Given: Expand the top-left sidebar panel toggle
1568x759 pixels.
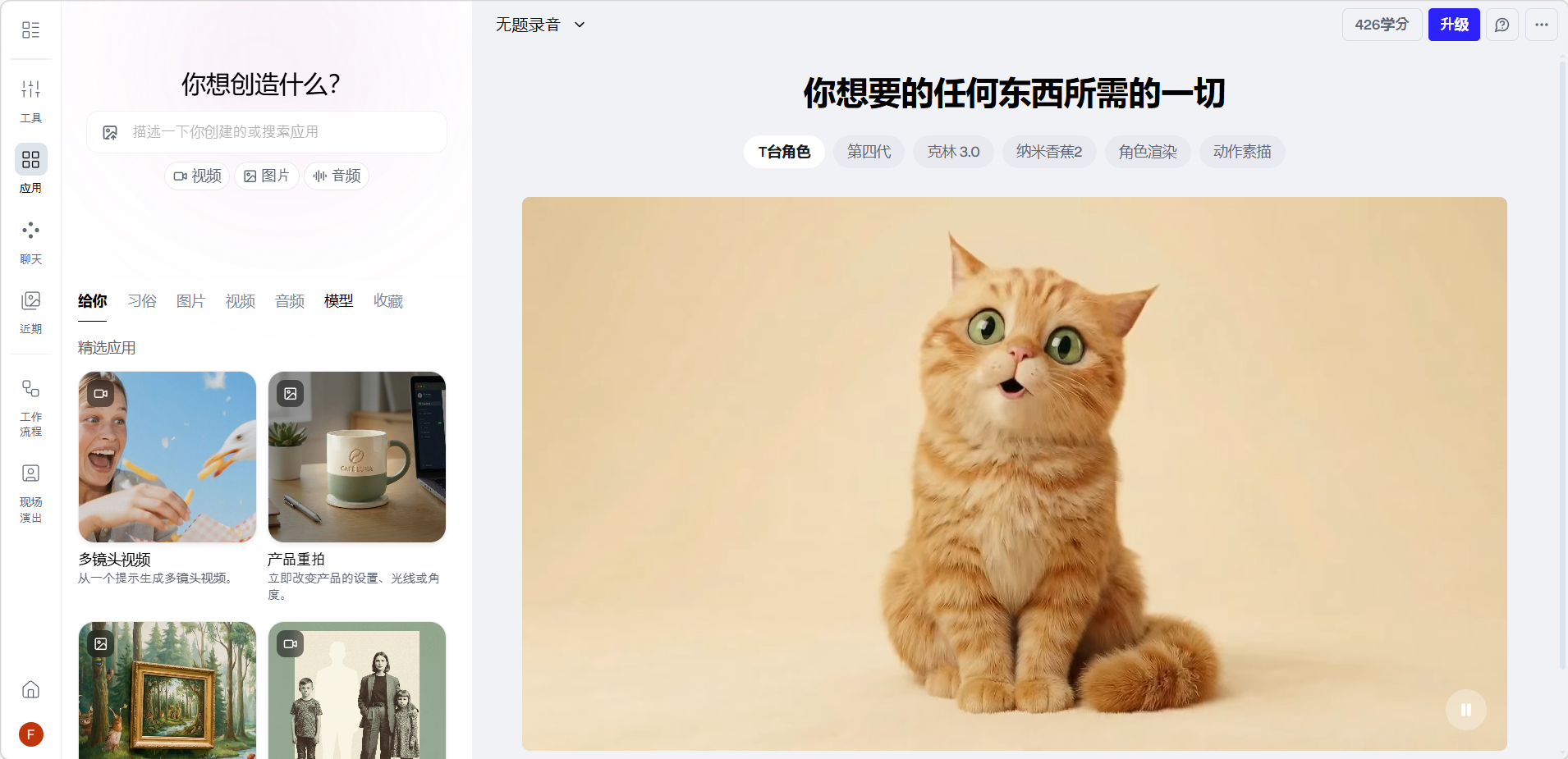Looking at the screenshot, I should (30, 30).
